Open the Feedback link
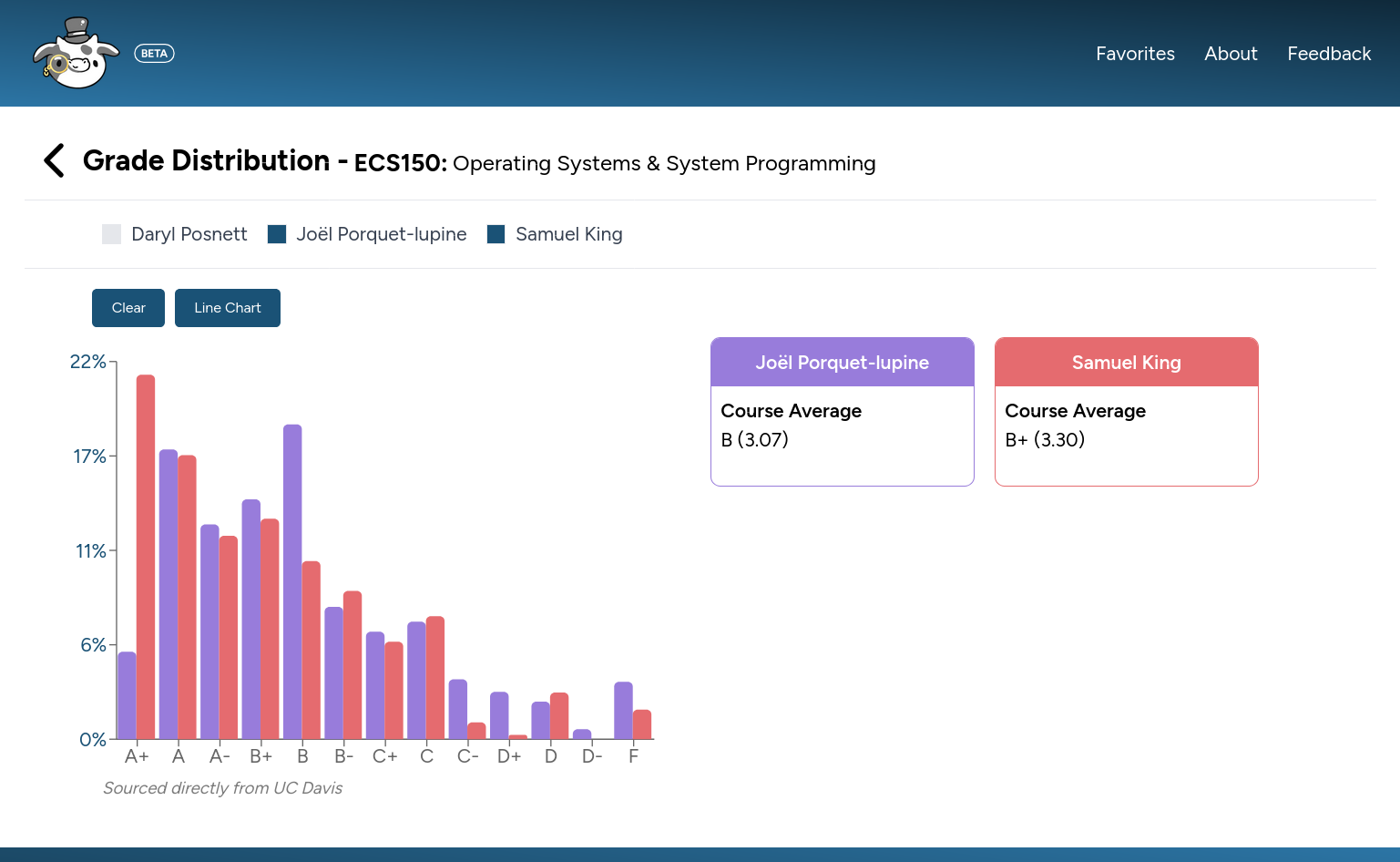The image size is (1400, 862). coord(1329,54)
